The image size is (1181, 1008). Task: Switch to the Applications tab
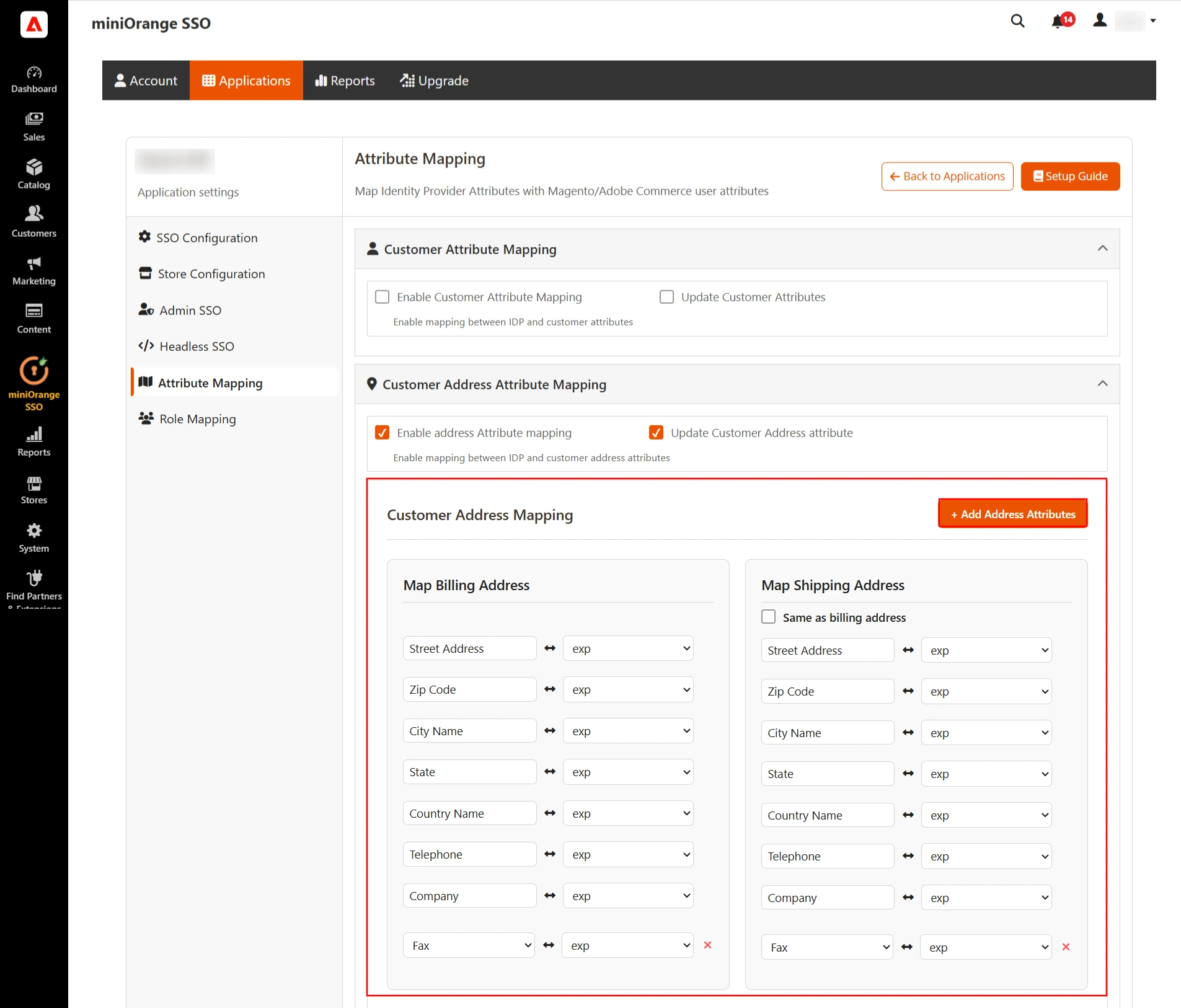(246, 81)
